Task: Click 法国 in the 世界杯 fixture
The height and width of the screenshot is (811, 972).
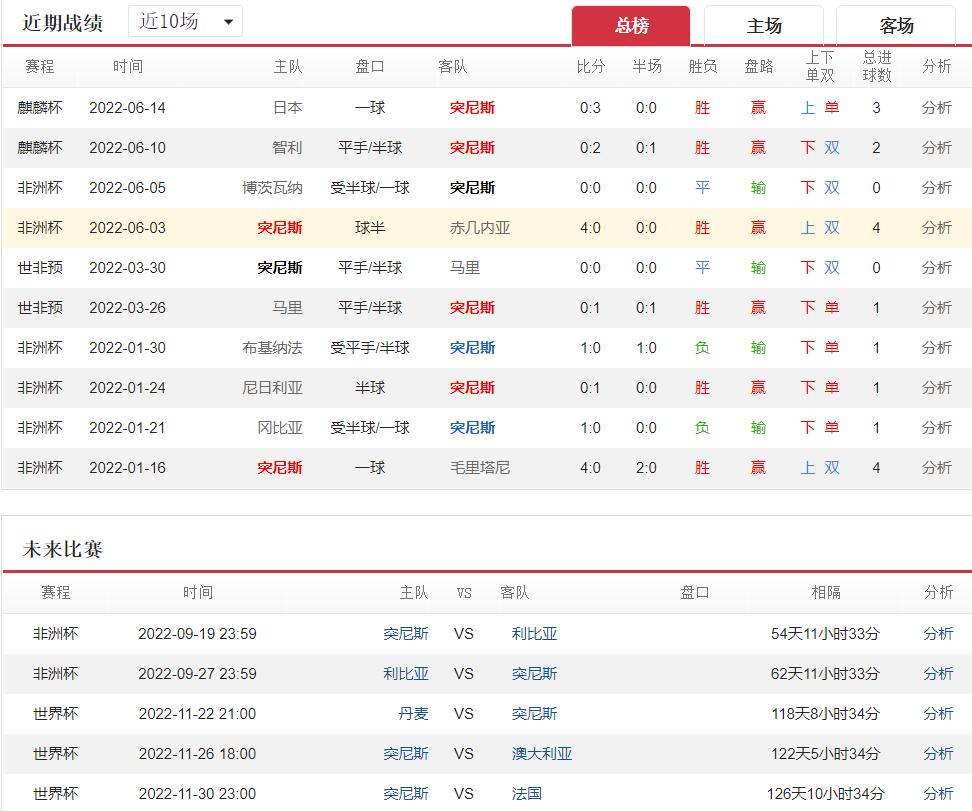Action: (527, 794)
